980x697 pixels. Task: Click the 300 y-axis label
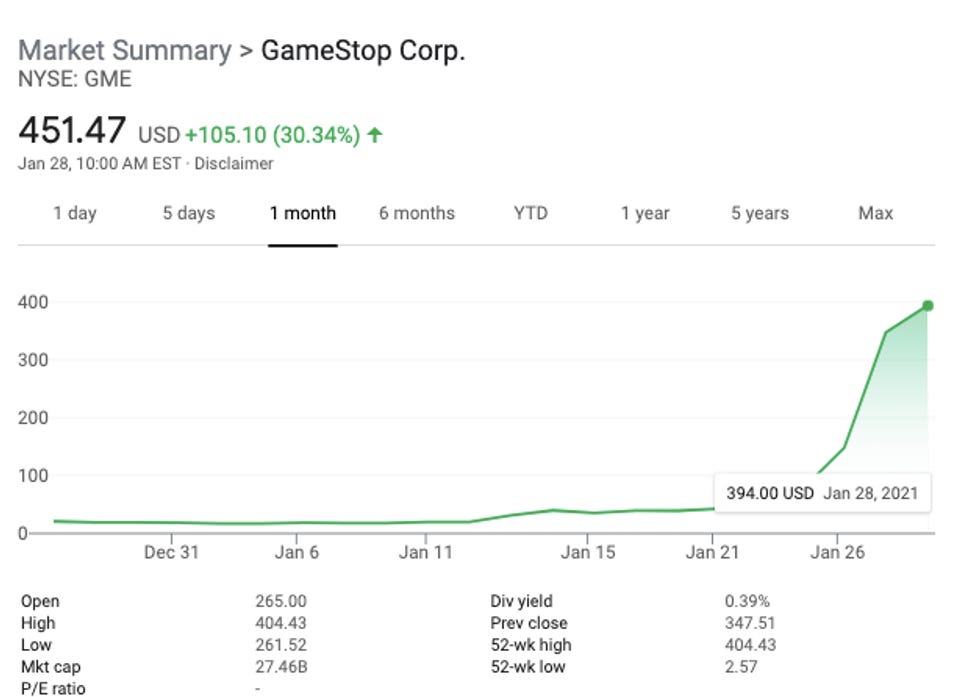pyautogui.click(x=33, y=360)
